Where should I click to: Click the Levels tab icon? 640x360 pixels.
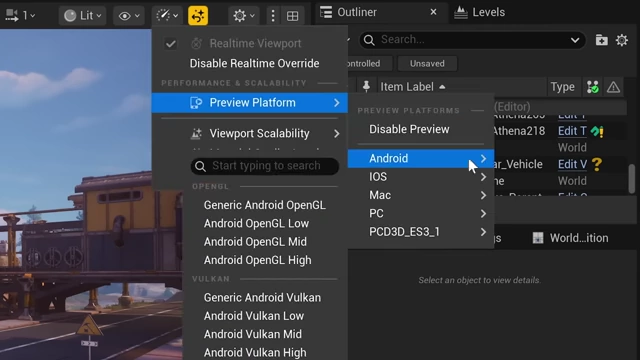(461, 12)
